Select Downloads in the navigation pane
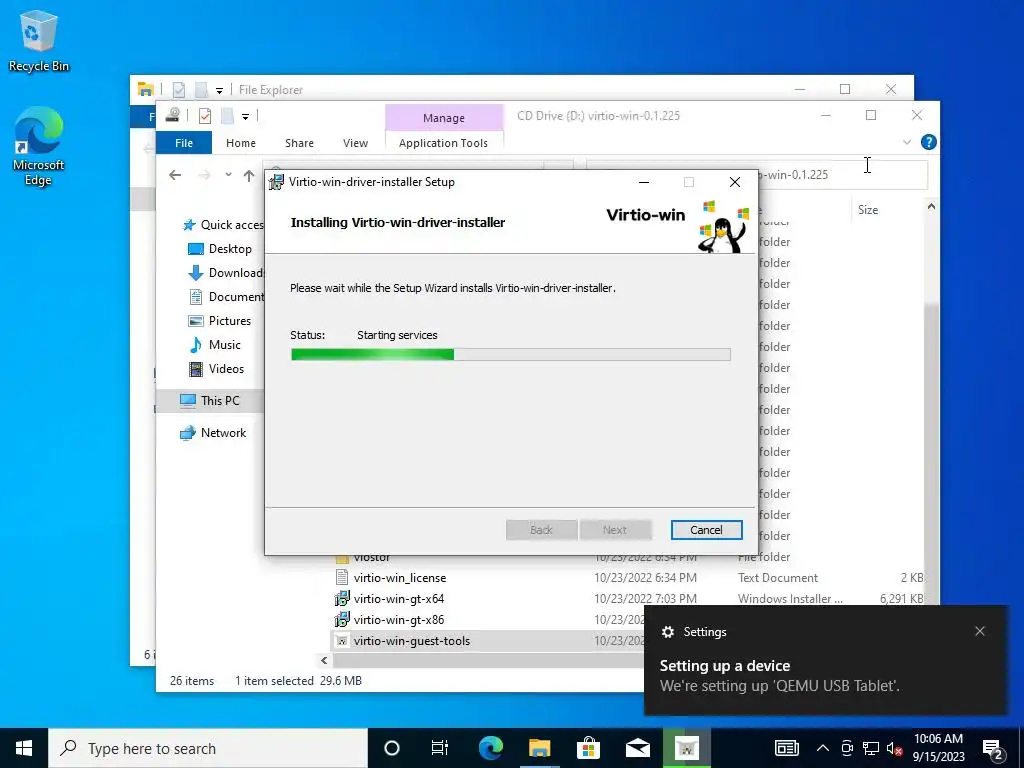Viewport: 1024px width, 768px height. (226, 273)
